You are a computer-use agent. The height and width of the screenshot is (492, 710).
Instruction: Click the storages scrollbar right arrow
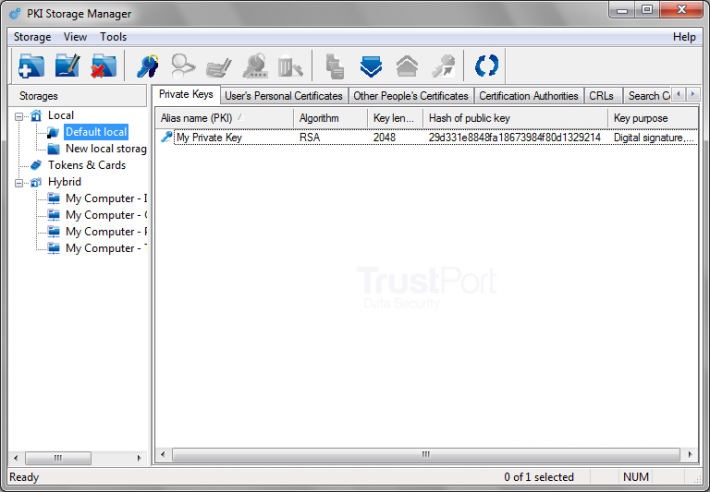coord(139,458)
